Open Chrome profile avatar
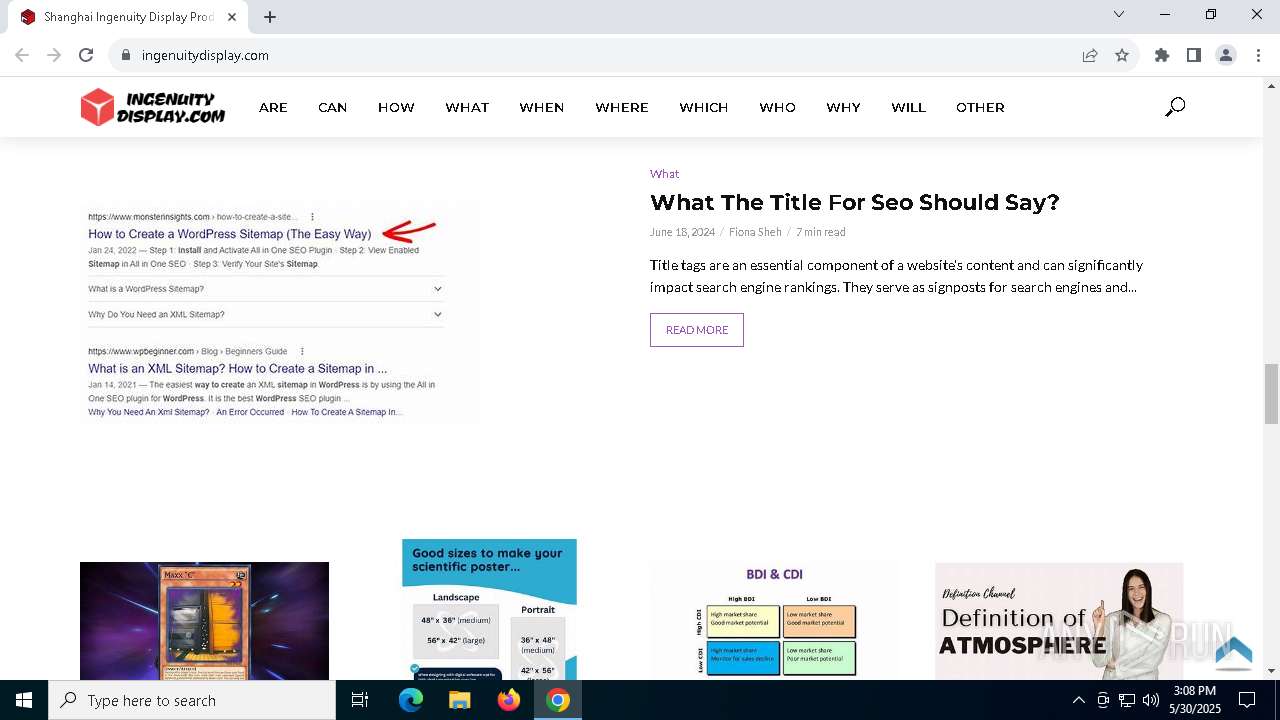The height and width of the screenshot is (720, 1280). click(x=1226, y=55)
